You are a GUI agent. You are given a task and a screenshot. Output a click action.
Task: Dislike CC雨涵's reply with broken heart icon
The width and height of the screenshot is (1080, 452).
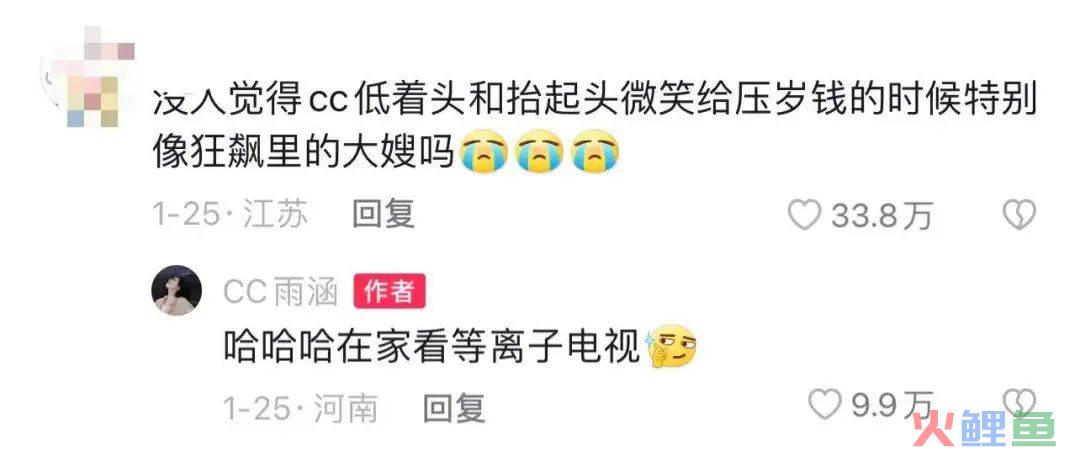click(1020, 402)
